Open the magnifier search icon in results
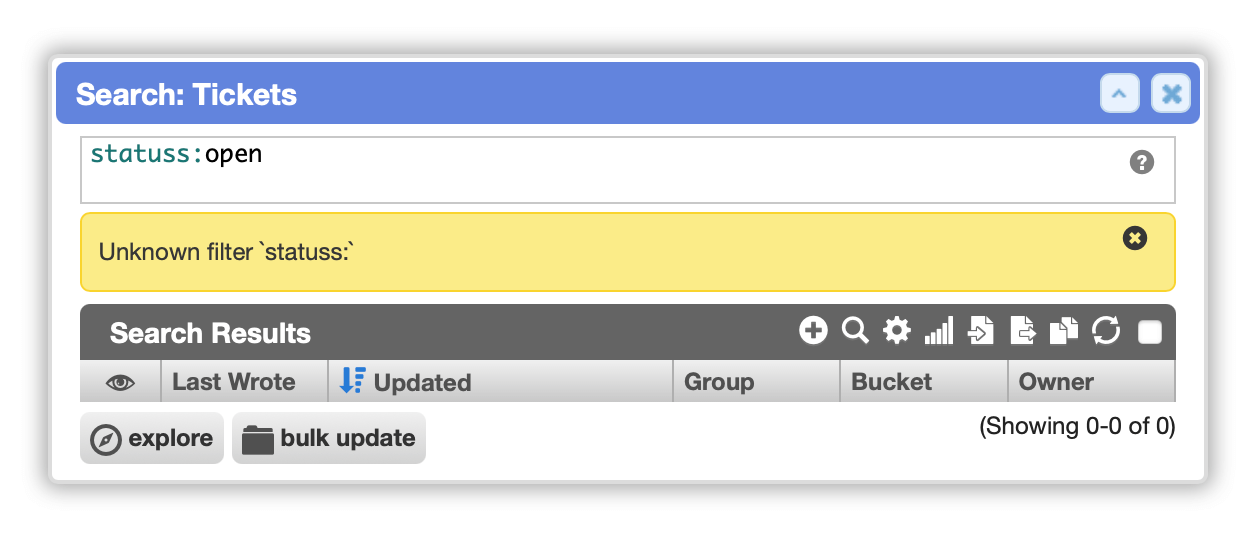 [x=855, y=331]
